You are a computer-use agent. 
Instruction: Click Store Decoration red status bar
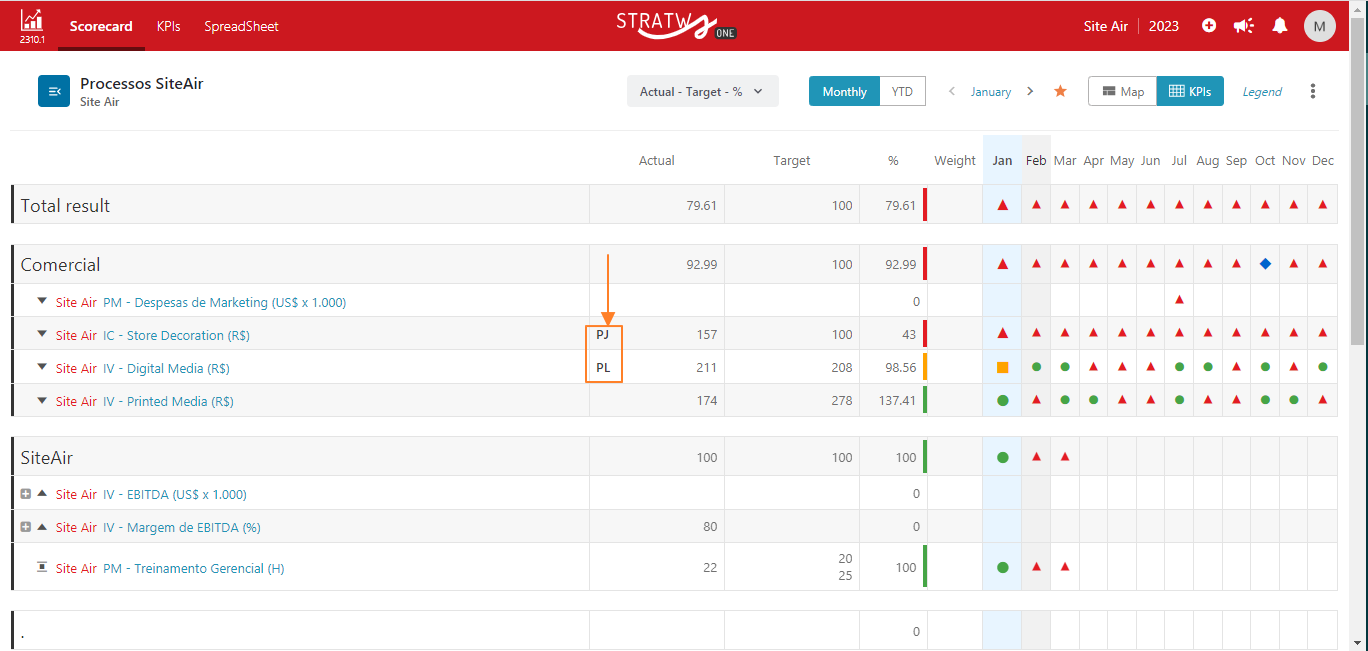pyautogui.click(x=925, y=333)
